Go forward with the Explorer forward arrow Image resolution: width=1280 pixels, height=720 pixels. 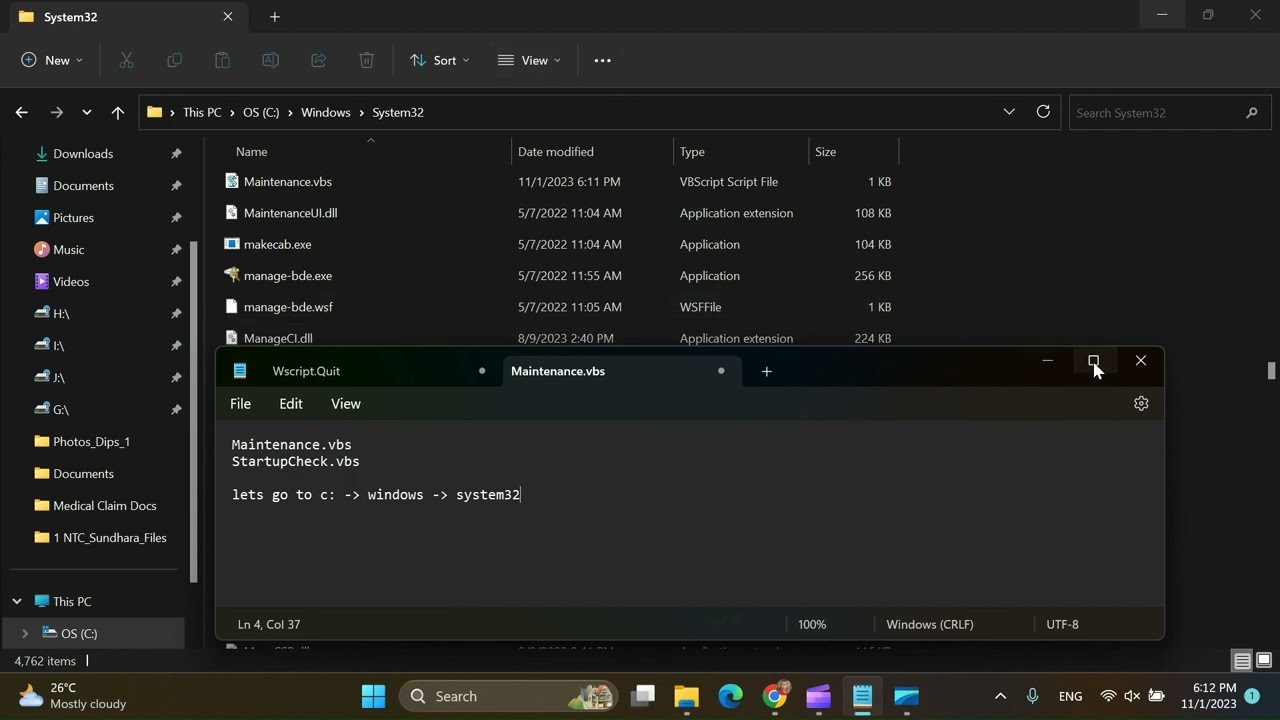click(x=56, y=112)
